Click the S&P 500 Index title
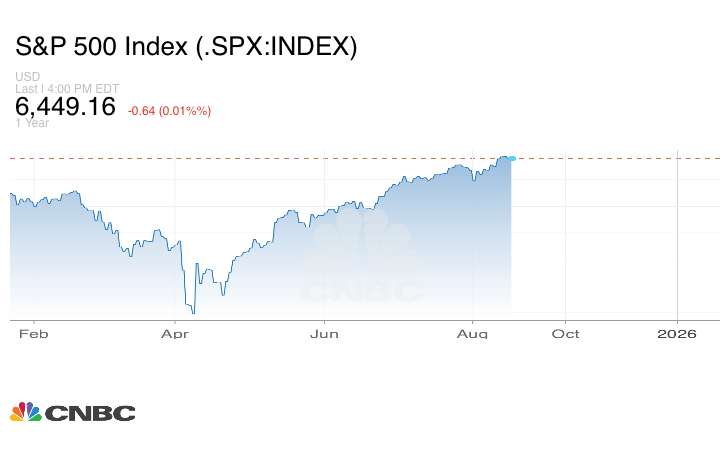 186,47
